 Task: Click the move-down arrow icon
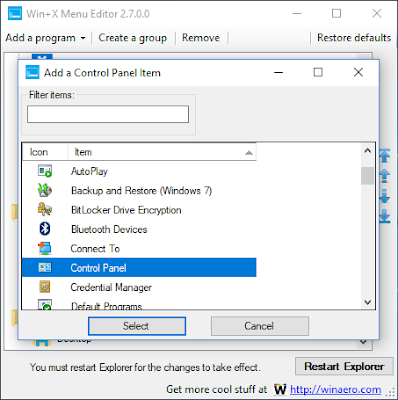(385, 196)
